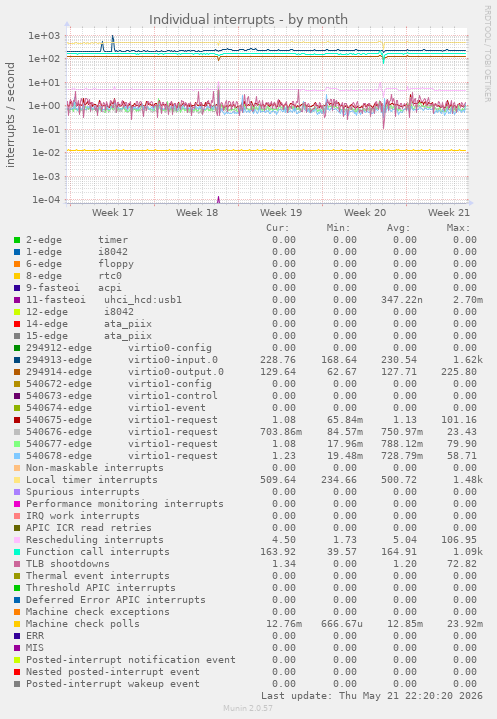Click the RRDTOOL / TOBI OETIKER watermark
Image resolution: width=497 pixels, height=719 pixels.
click(487, 54)
